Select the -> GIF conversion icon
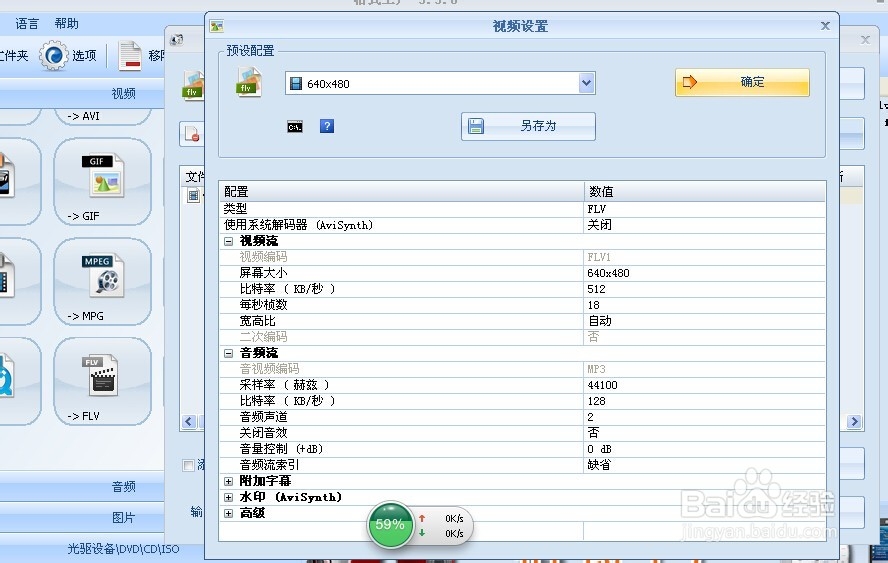888x563 pixels. [103, 181]
